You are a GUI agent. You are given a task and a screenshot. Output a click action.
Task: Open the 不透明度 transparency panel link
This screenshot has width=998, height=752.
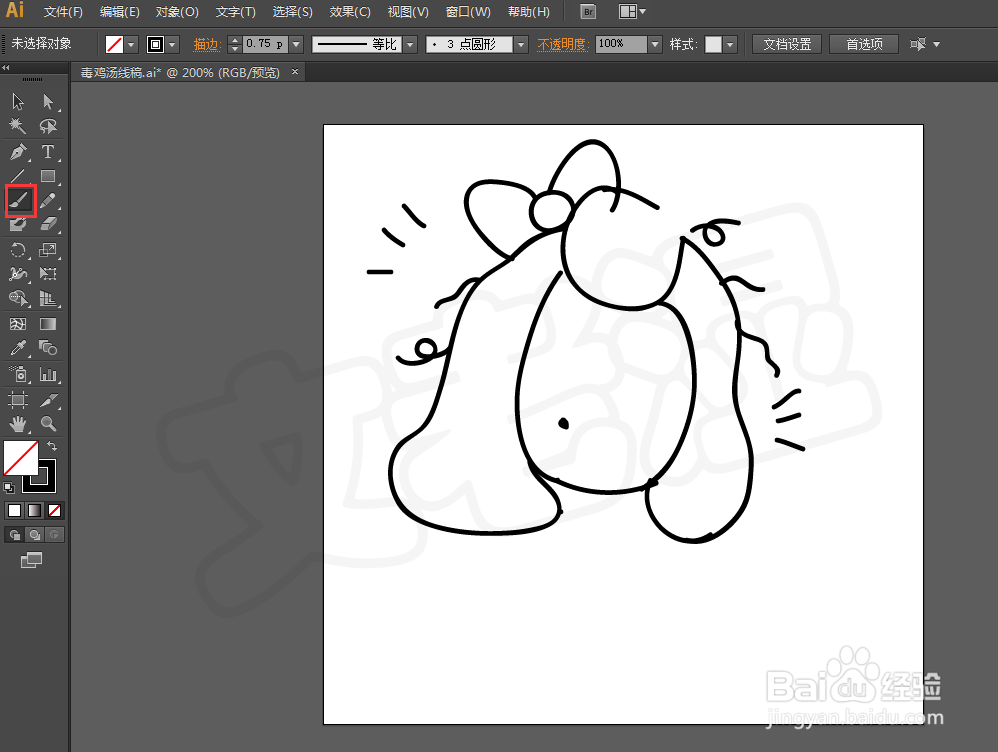pos(561,45)
